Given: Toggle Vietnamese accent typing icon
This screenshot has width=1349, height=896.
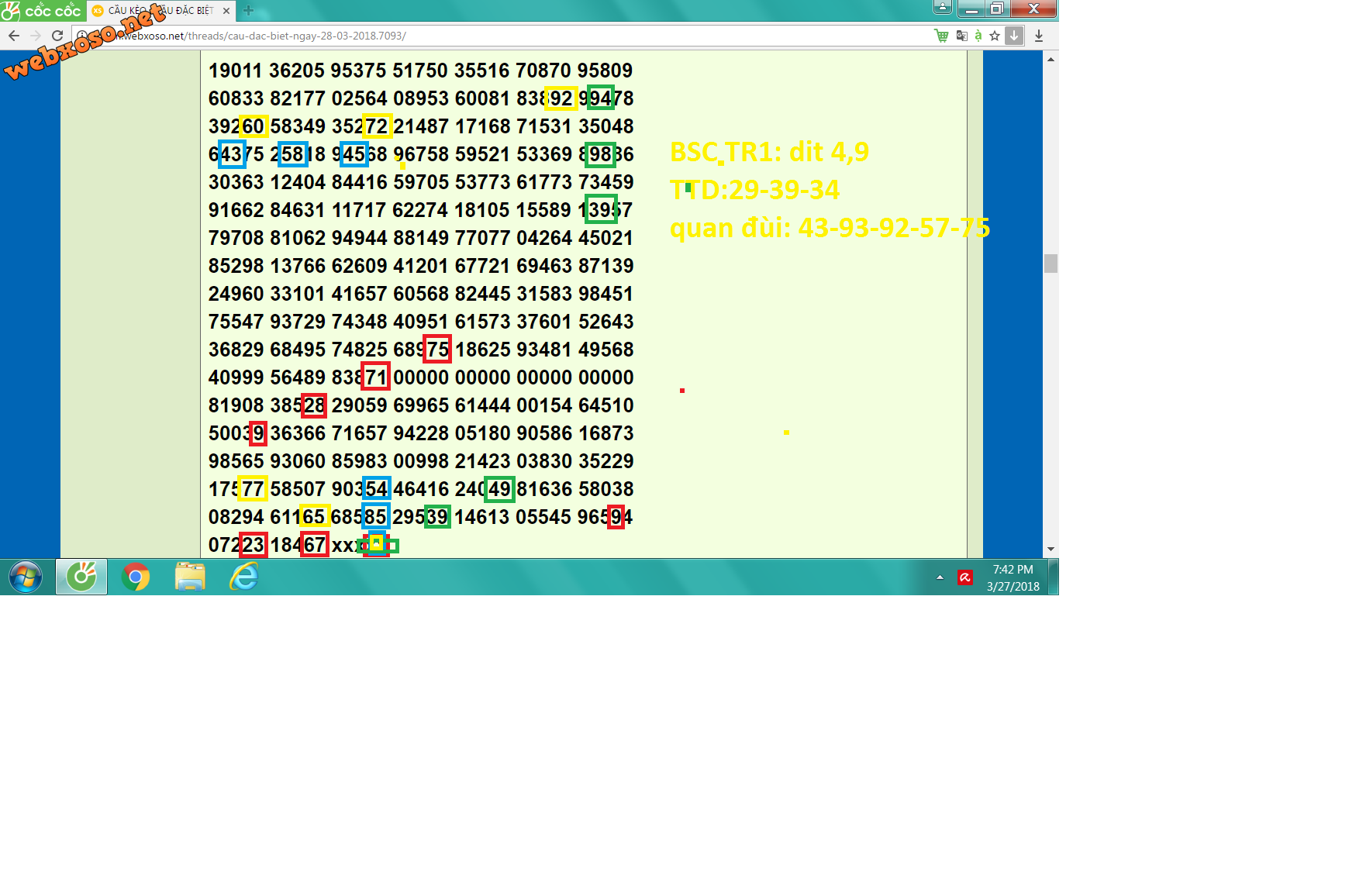Looking at the screenshot, I should click(x=978, y=36).
